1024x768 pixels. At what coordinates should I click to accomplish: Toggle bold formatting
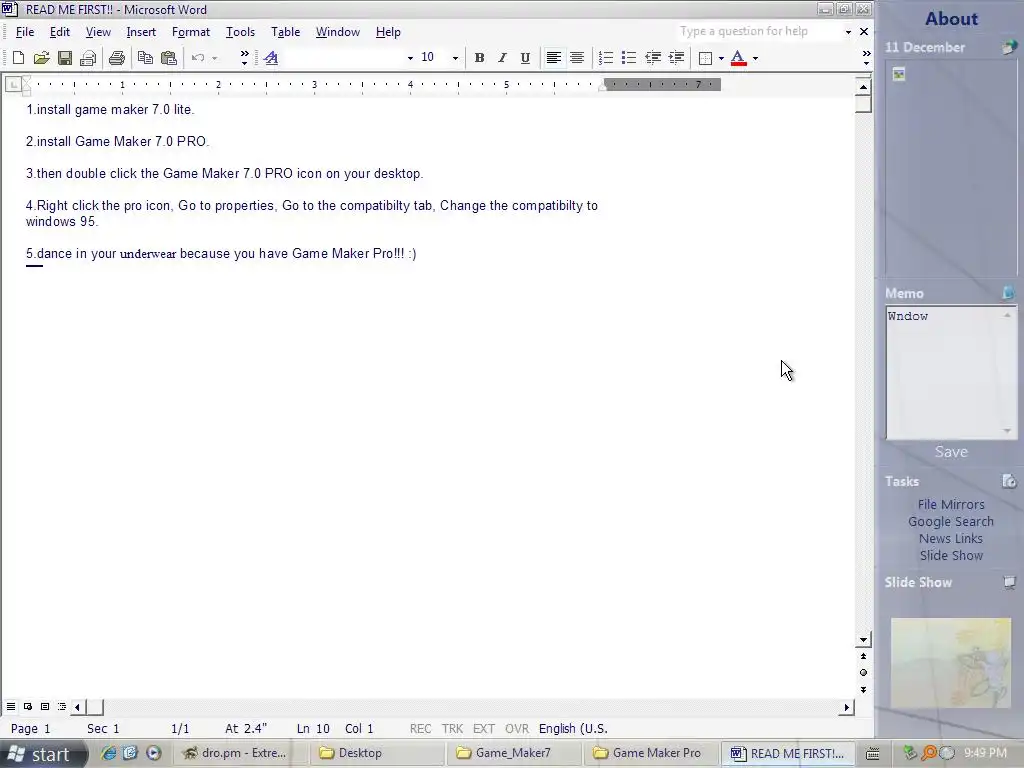pyautogui.click(x=479, y=58)
